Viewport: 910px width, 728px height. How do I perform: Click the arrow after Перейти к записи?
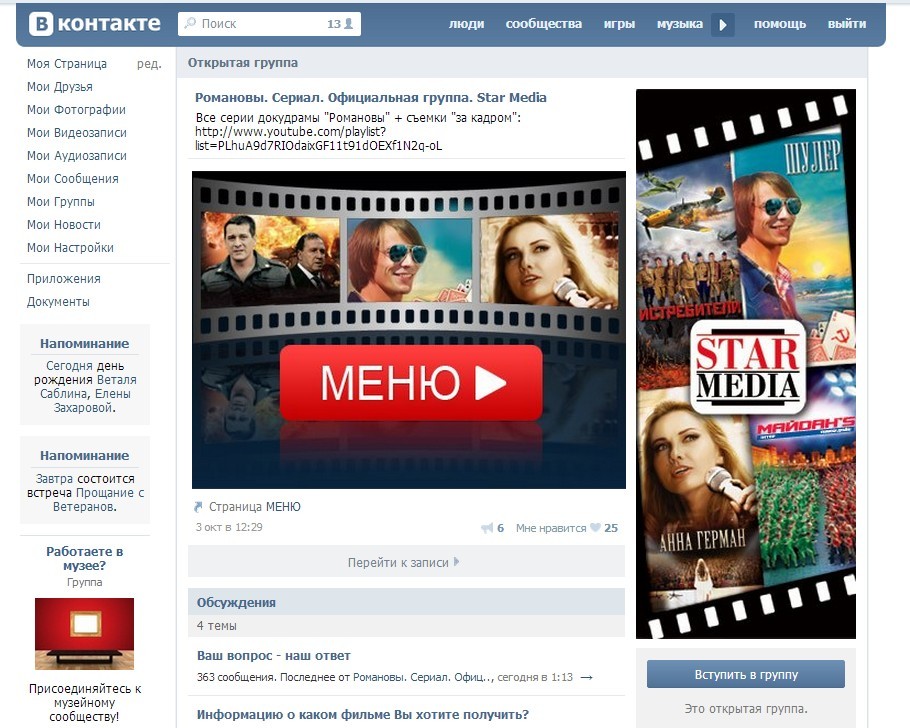[x=457, y=561]
